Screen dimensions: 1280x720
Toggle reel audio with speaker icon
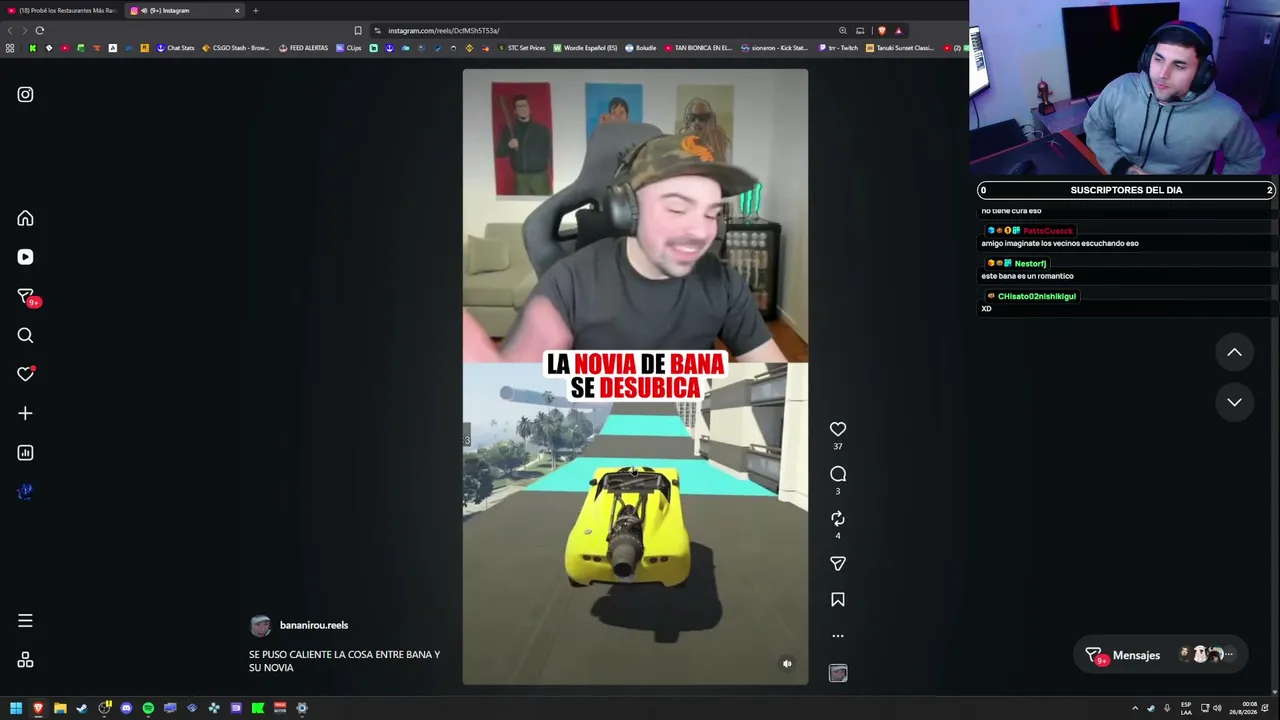(x=787, y=664)
